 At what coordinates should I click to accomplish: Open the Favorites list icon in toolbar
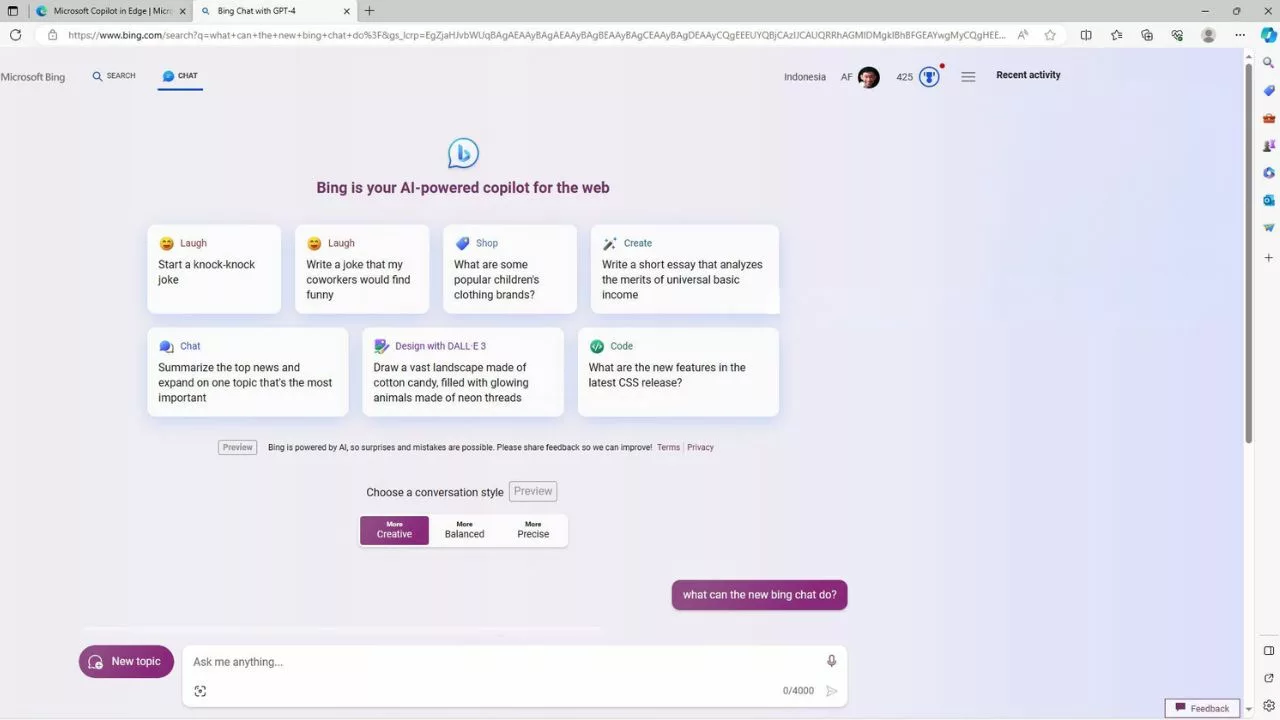click(1116, 35)
